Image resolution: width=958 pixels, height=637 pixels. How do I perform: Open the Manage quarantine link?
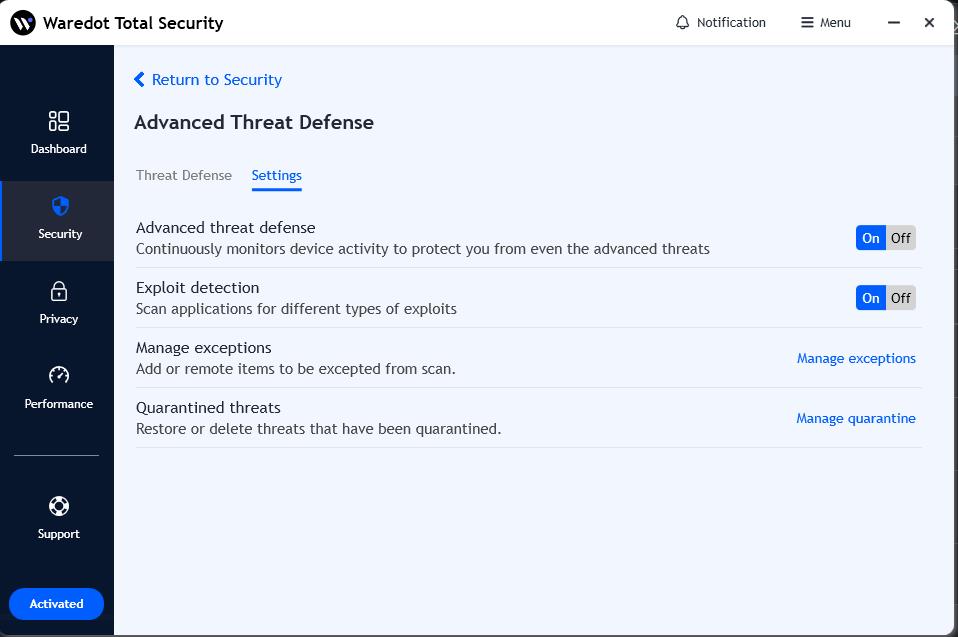coord(856,418)
